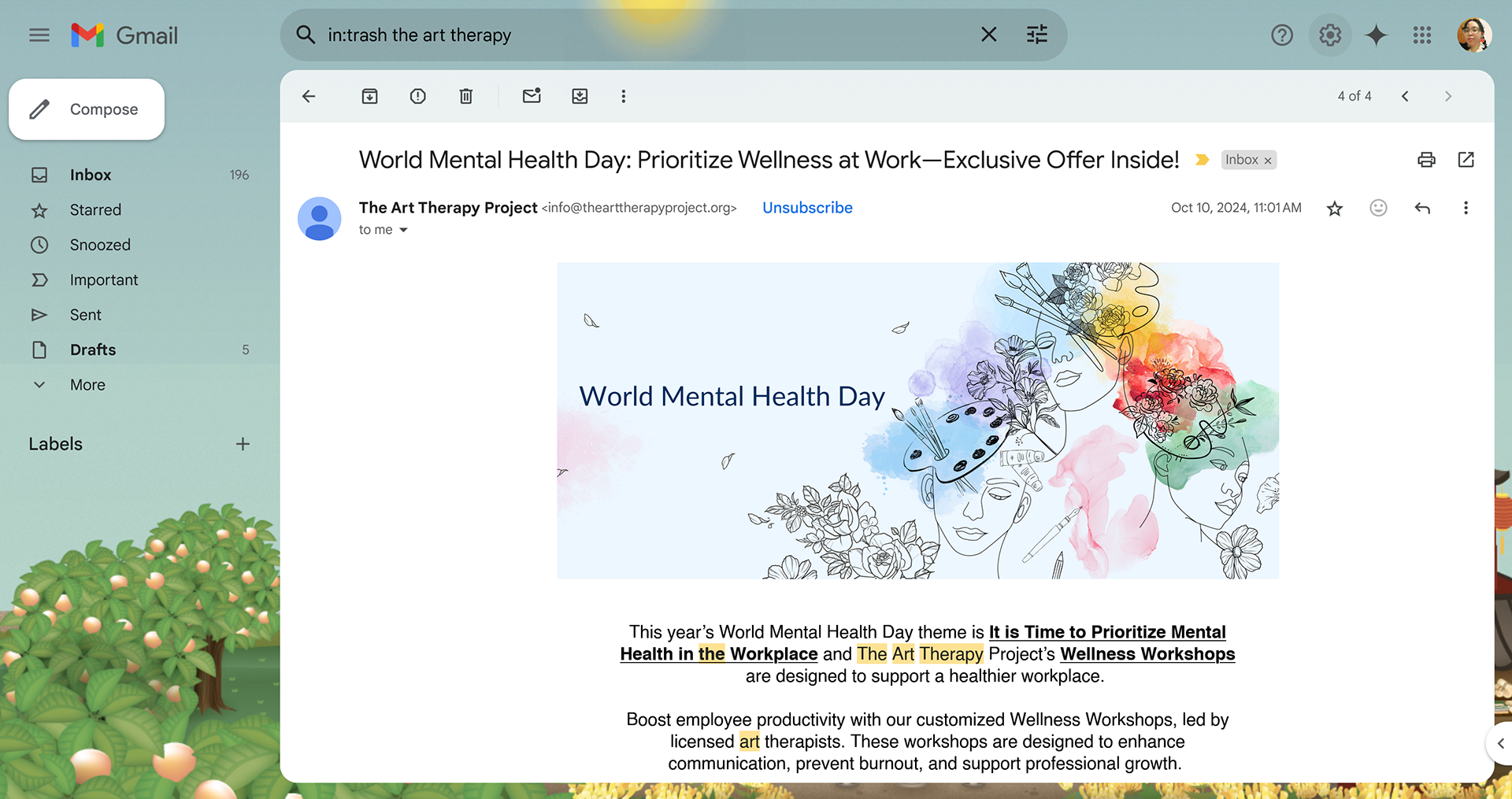Create a new label with plus icon
Screen dimensions: 1512x799
[243, 444]
